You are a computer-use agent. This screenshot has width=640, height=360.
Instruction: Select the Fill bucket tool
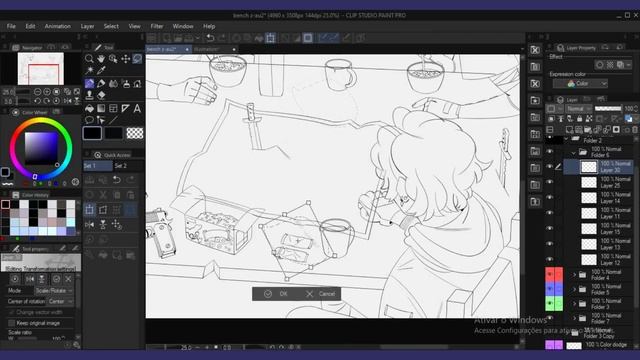point(89,109)
